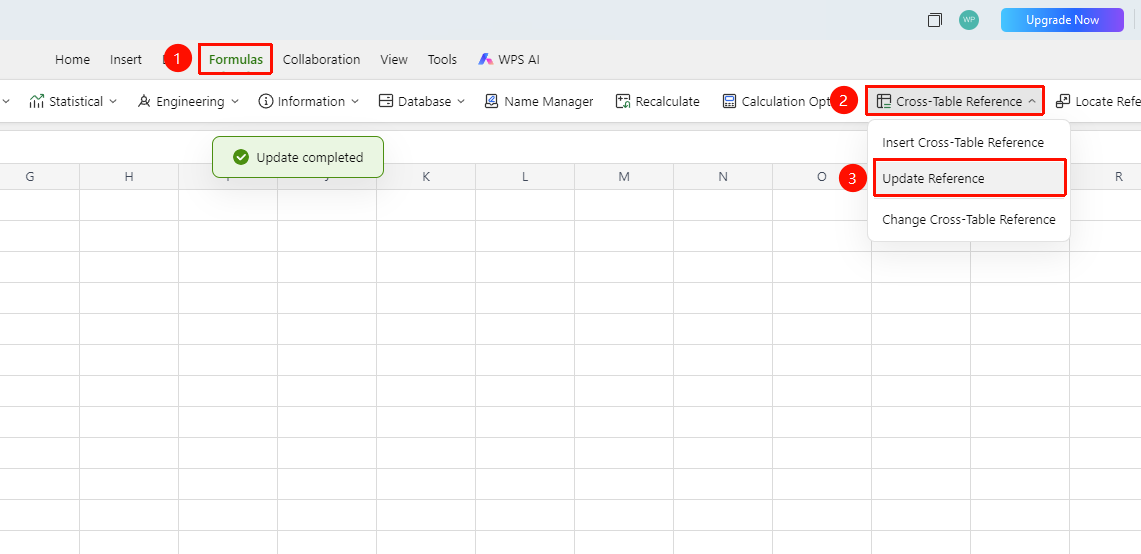Click the green checkmark in notification
Image resolution: width=1141 pixels, height=554 pixels.
(241, 157)
